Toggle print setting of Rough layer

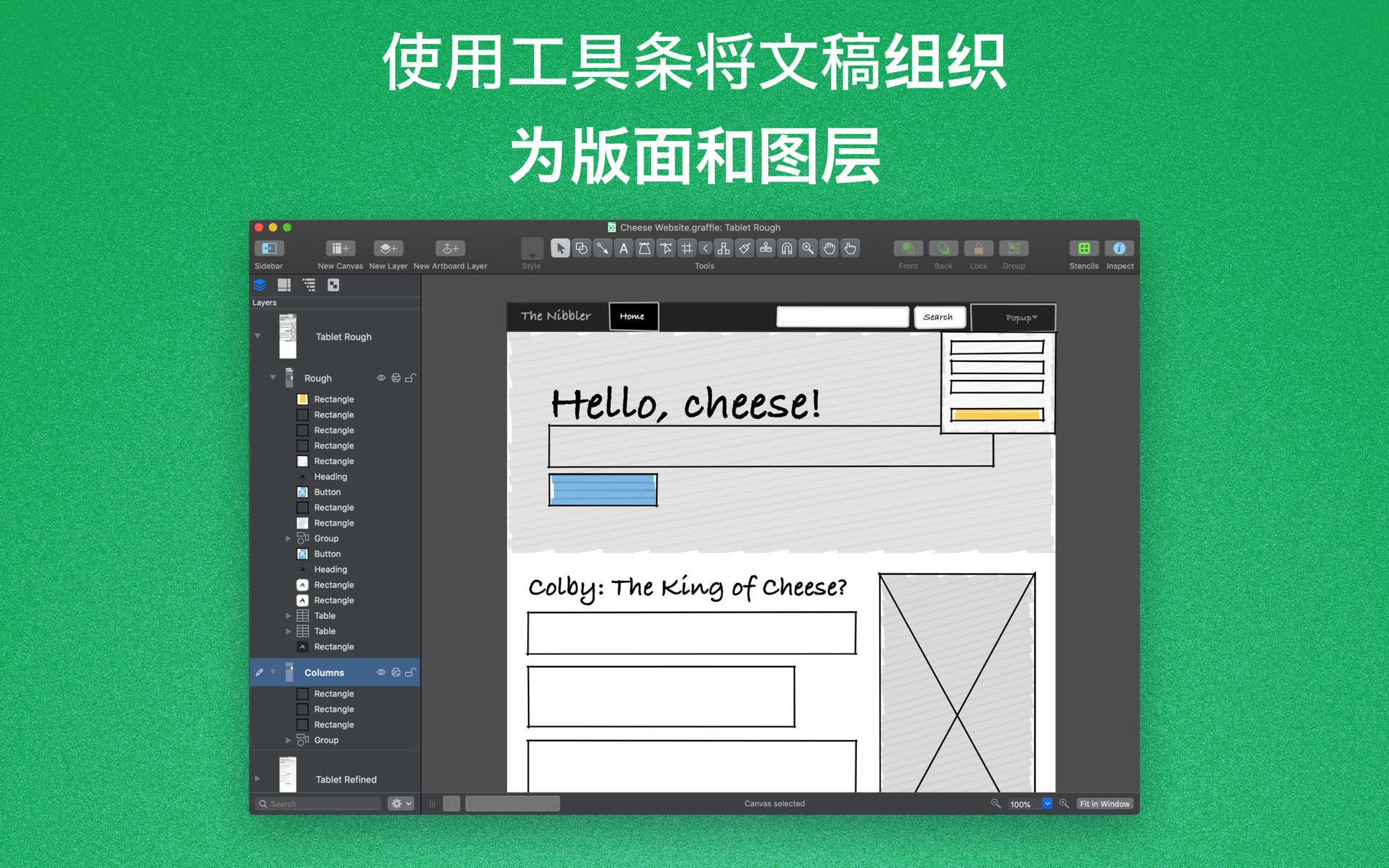(395, 378)
